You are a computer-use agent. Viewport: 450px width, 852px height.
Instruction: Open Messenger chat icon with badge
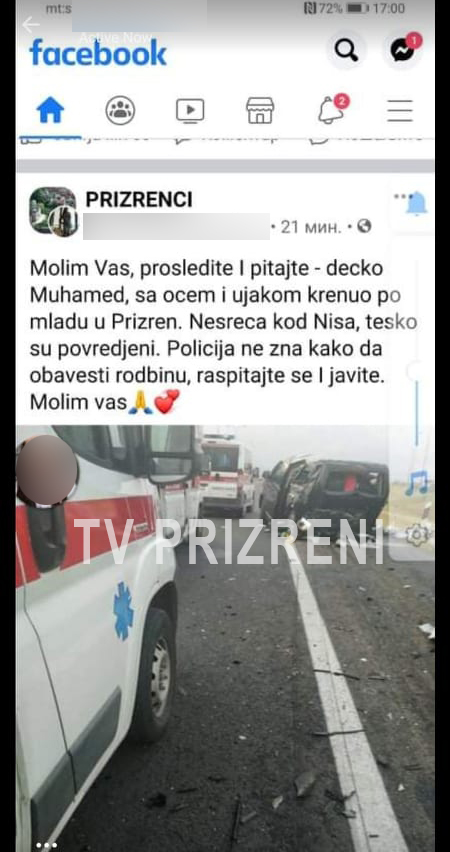coord(404,49)
